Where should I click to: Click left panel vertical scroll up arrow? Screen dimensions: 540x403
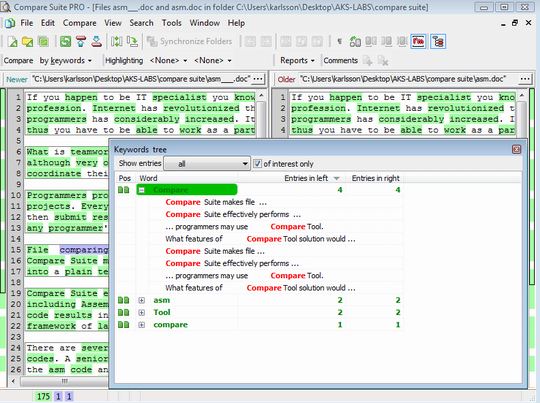261,95
